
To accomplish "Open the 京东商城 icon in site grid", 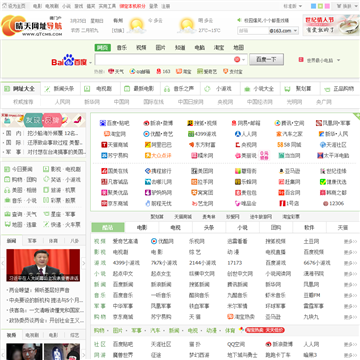I will point(104,203).
